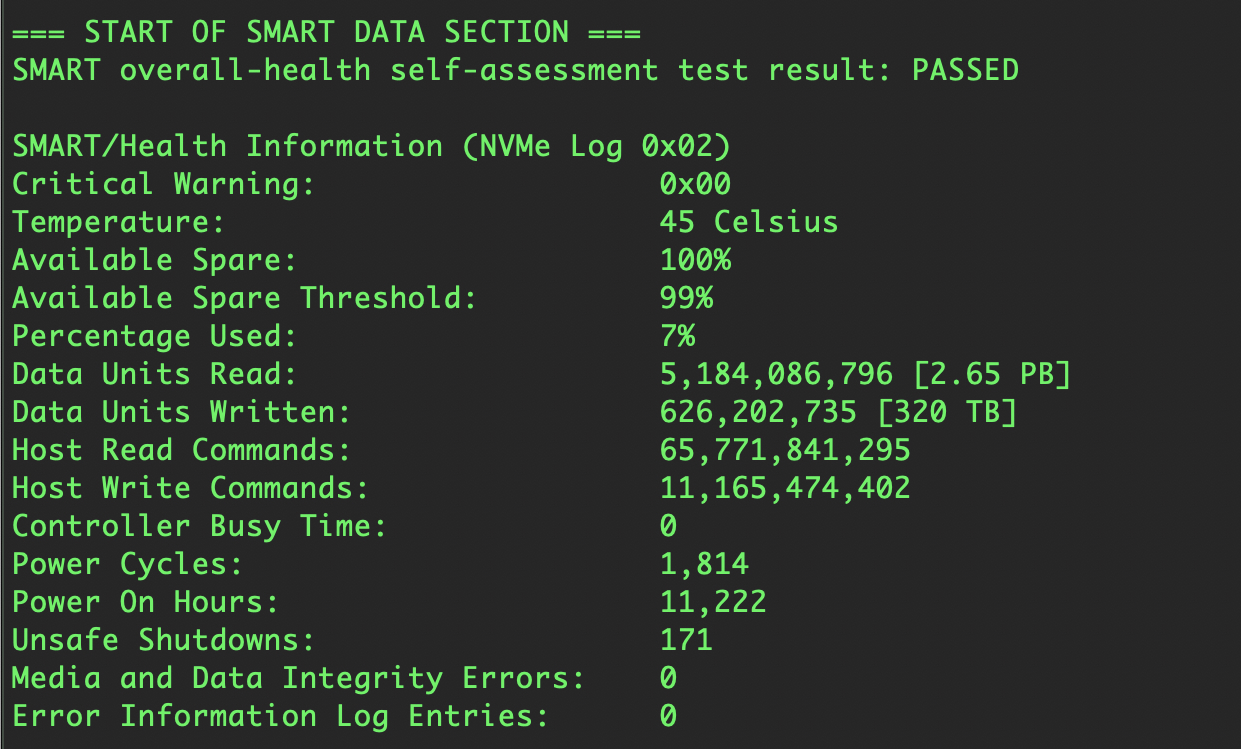Viewport: 1241px width, 749px height.
Task: Click the Data Units Written number
Action: tap(758, 412)
